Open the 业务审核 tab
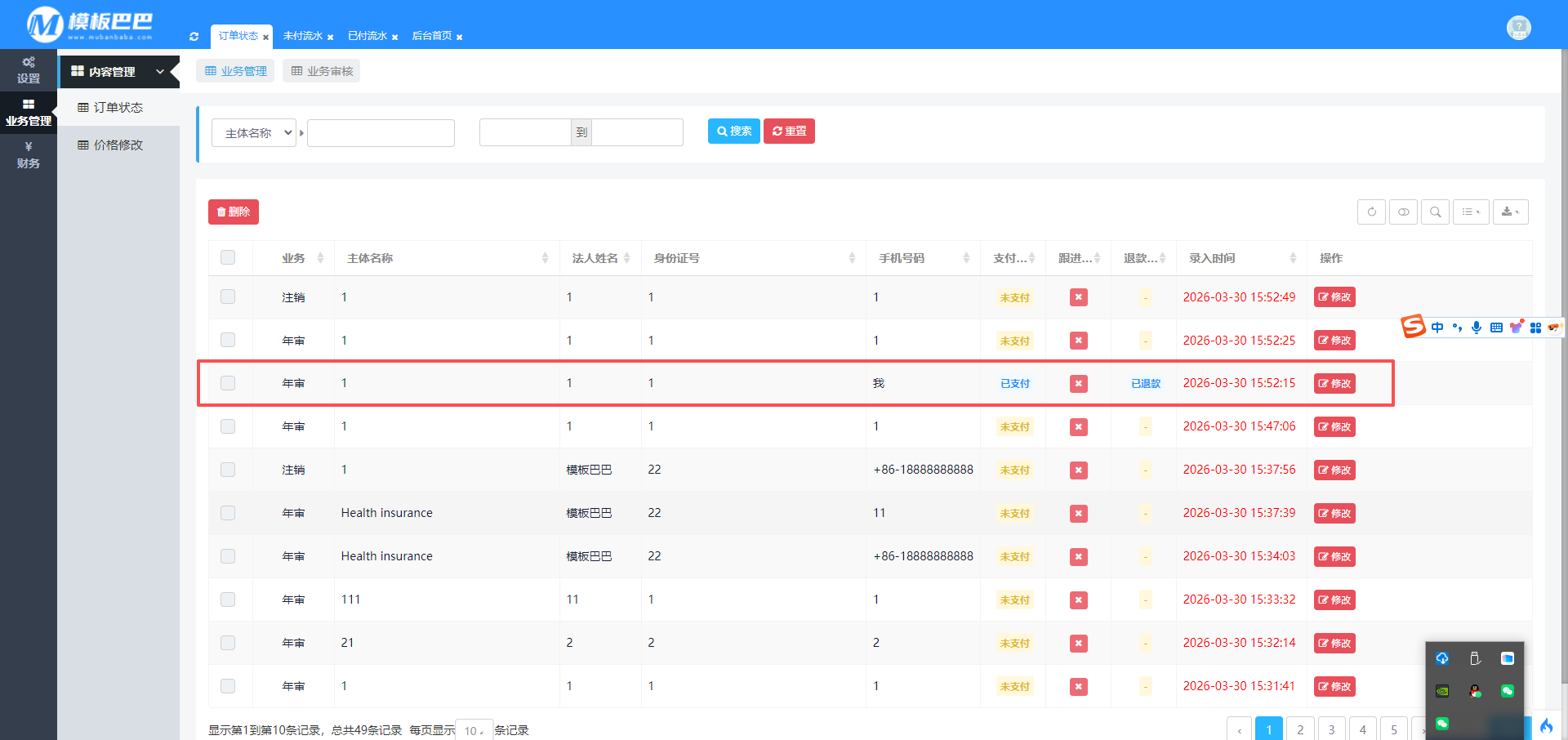 click(322, 71)
